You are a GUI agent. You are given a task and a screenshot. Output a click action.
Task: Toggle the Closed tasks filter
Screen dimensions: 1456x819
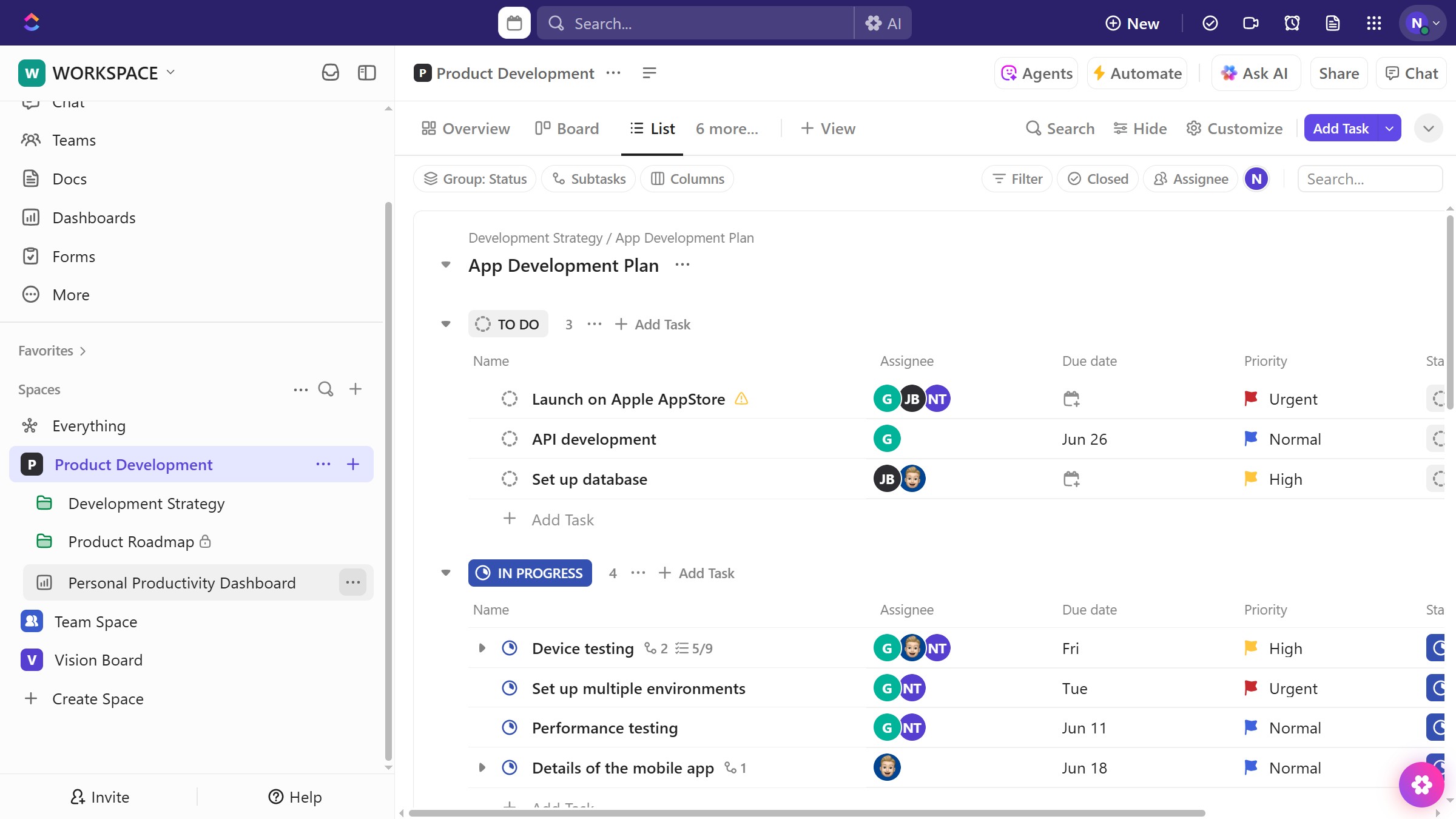pos(1097,178)
